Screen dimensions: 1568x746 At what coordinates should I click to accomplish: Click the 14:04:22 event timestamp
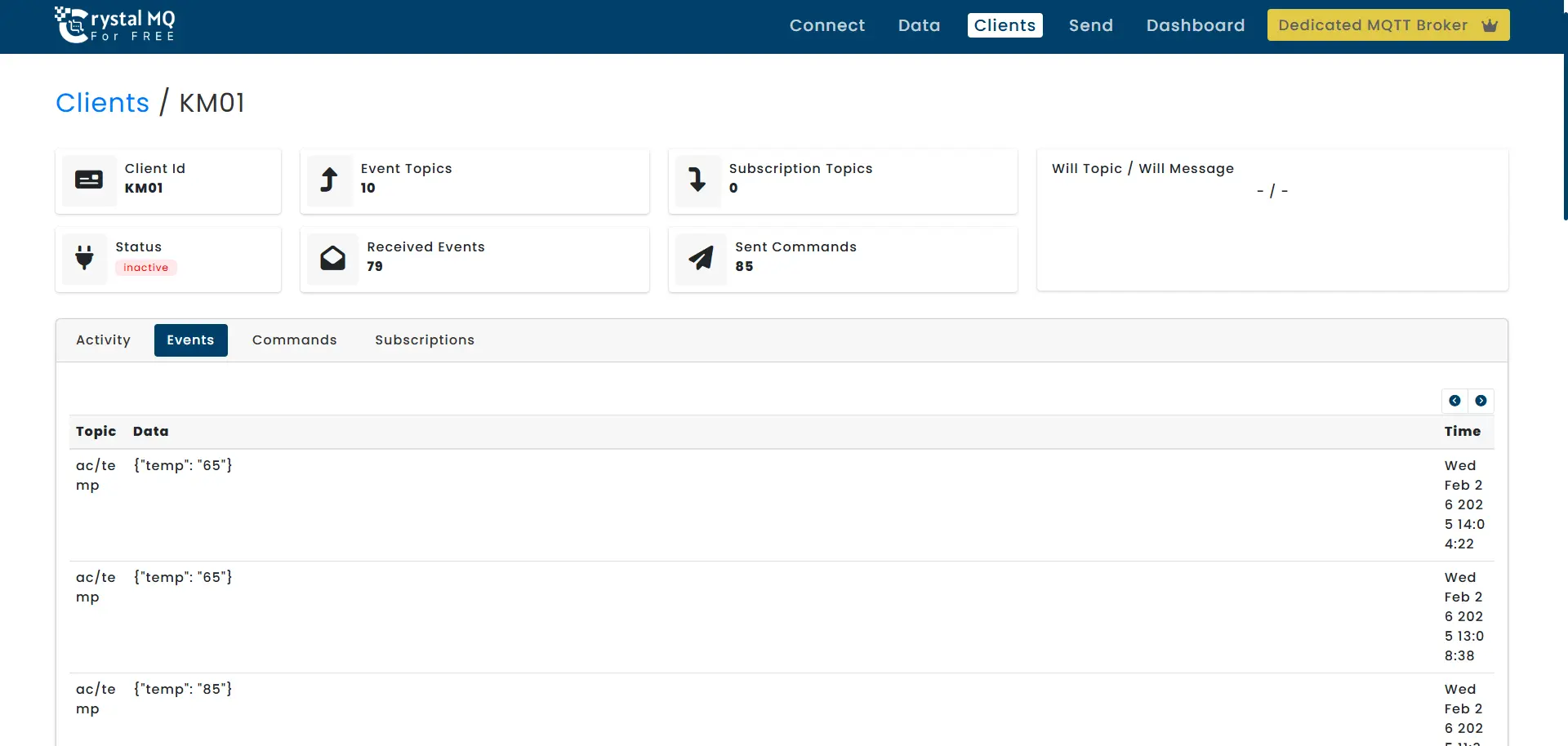(1464, 505)
